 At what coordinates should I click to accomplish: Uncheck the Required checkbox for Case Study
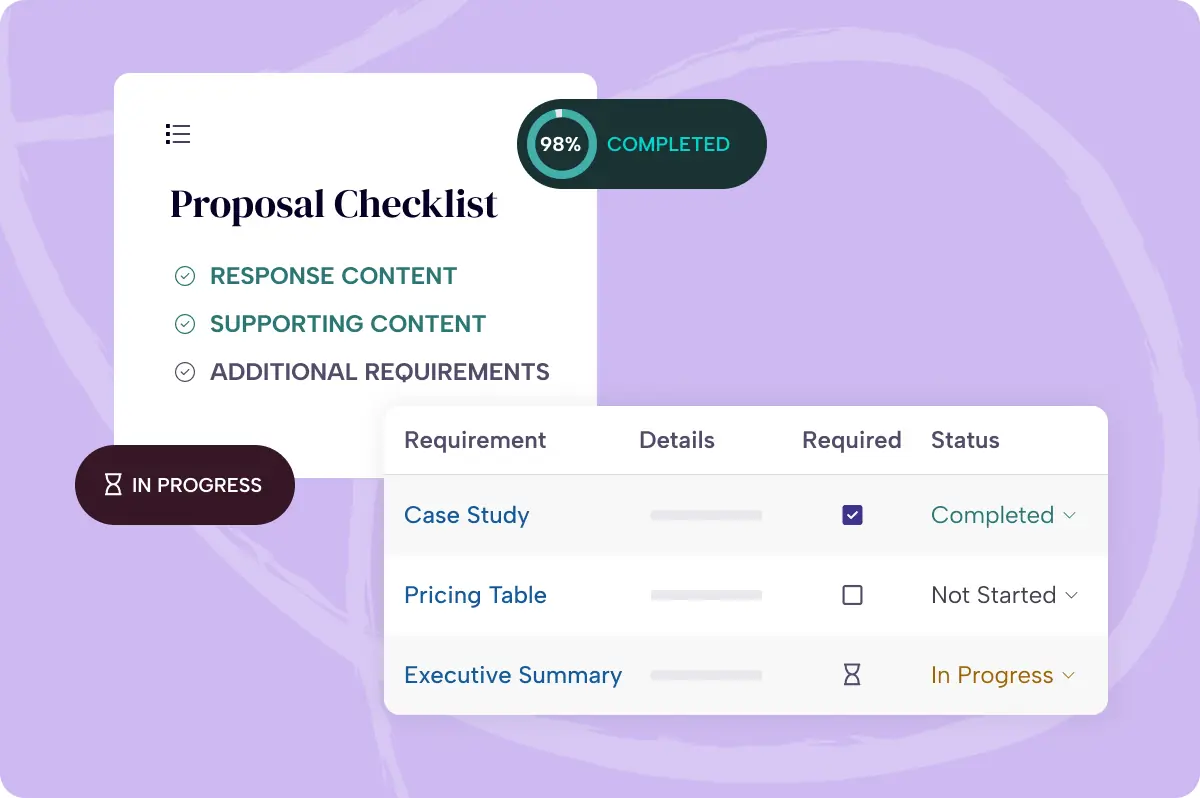[852, 515]
